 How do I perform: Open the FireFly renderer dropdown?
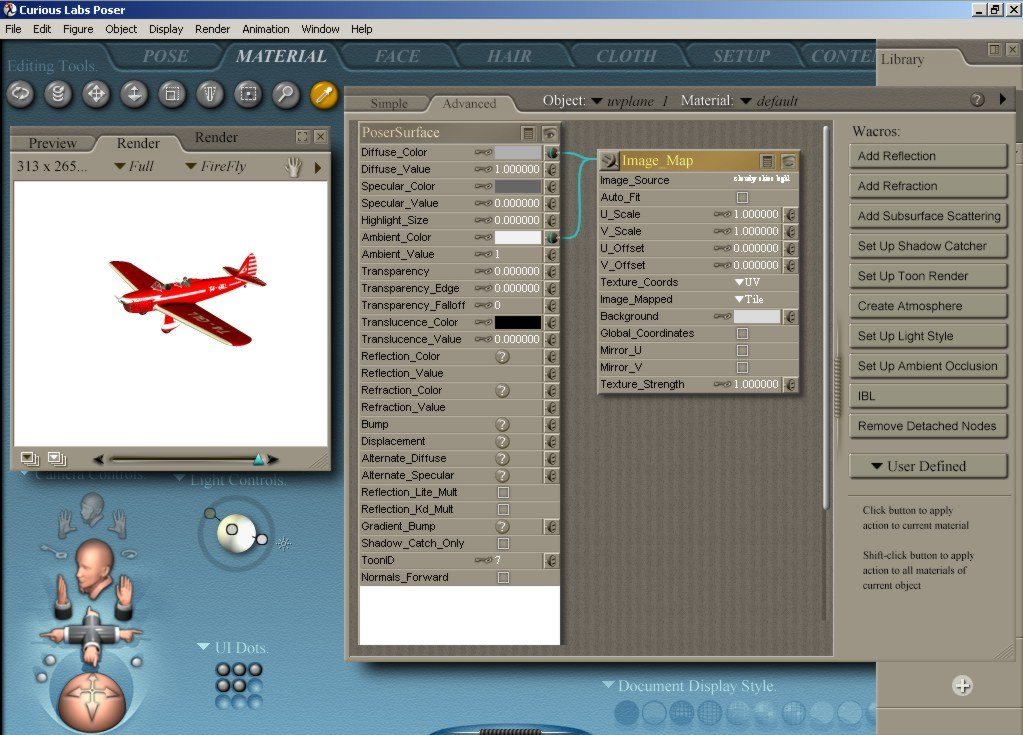[215, 166]
